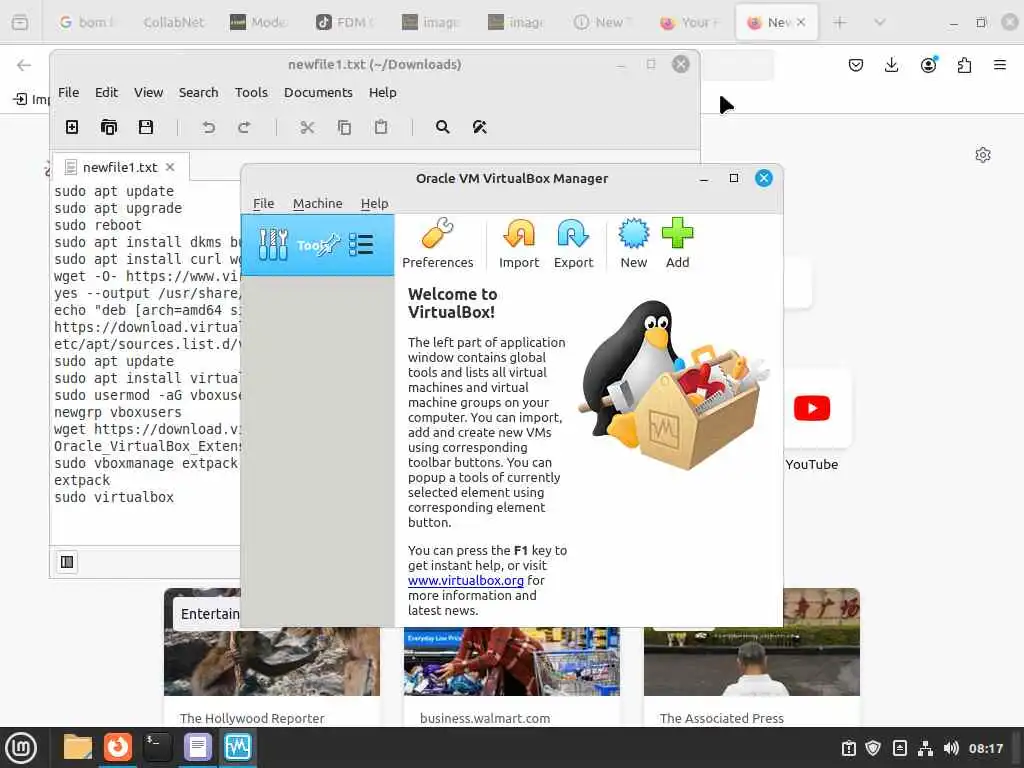Screen dimensions: 1024x768
Task: Open find with the magnifier icon
Action: pos(442,127)
